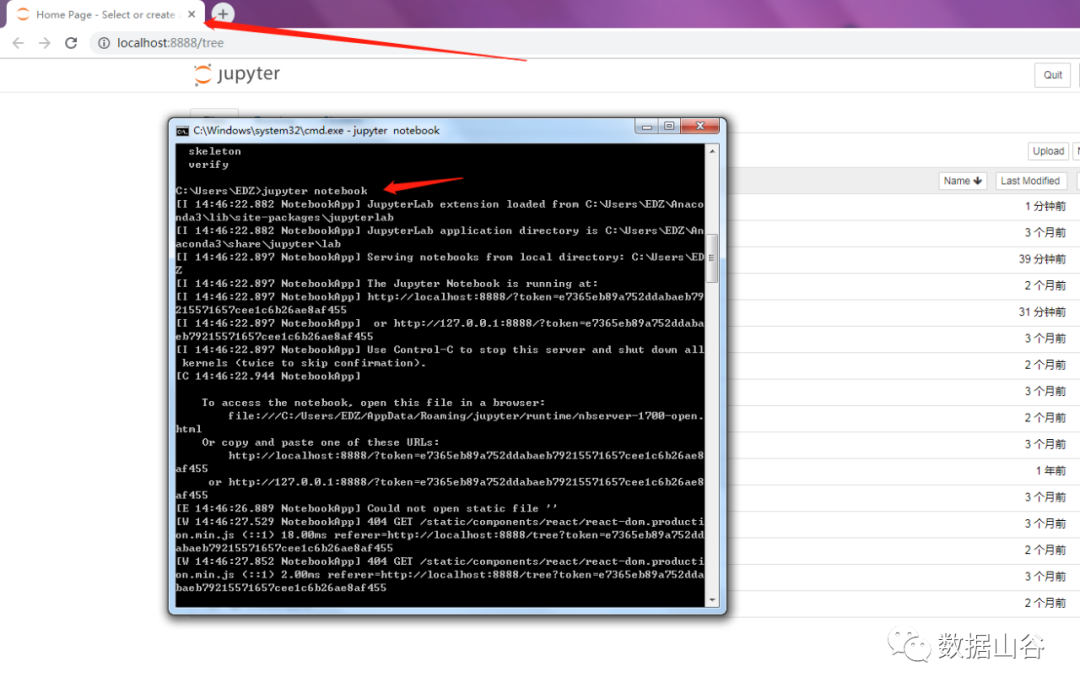
Task: Upload a file to Jupyter
Action: tap(1048, 151)
